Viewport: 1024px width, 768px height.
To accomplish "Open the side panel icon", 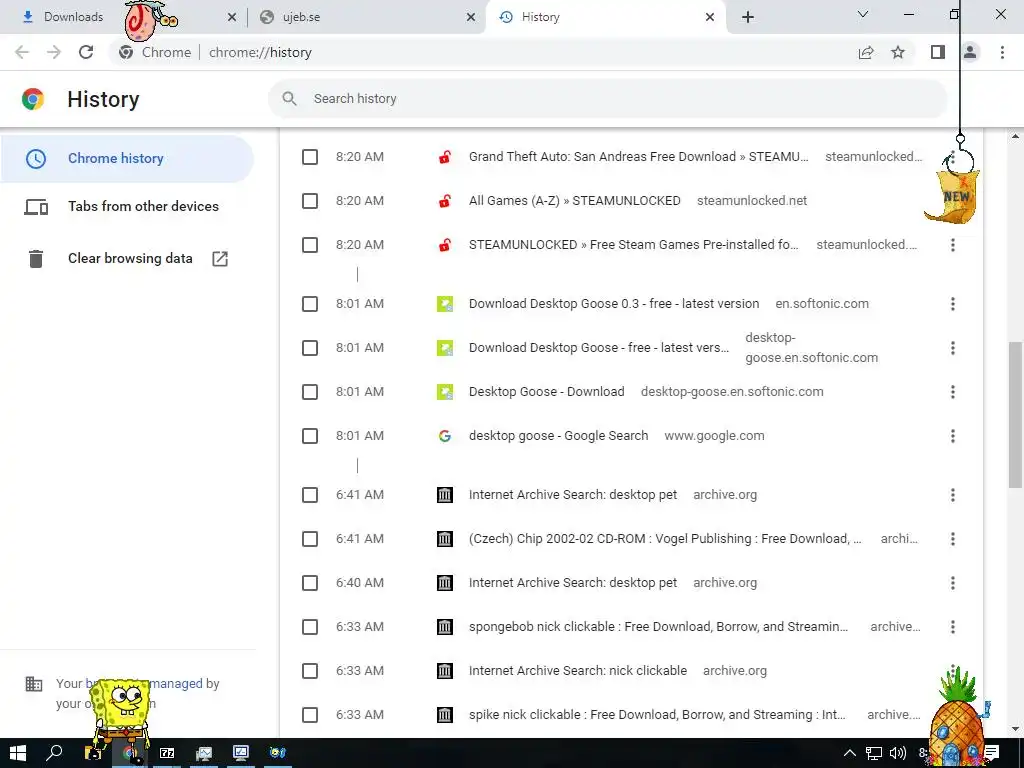I will point(938,52).
